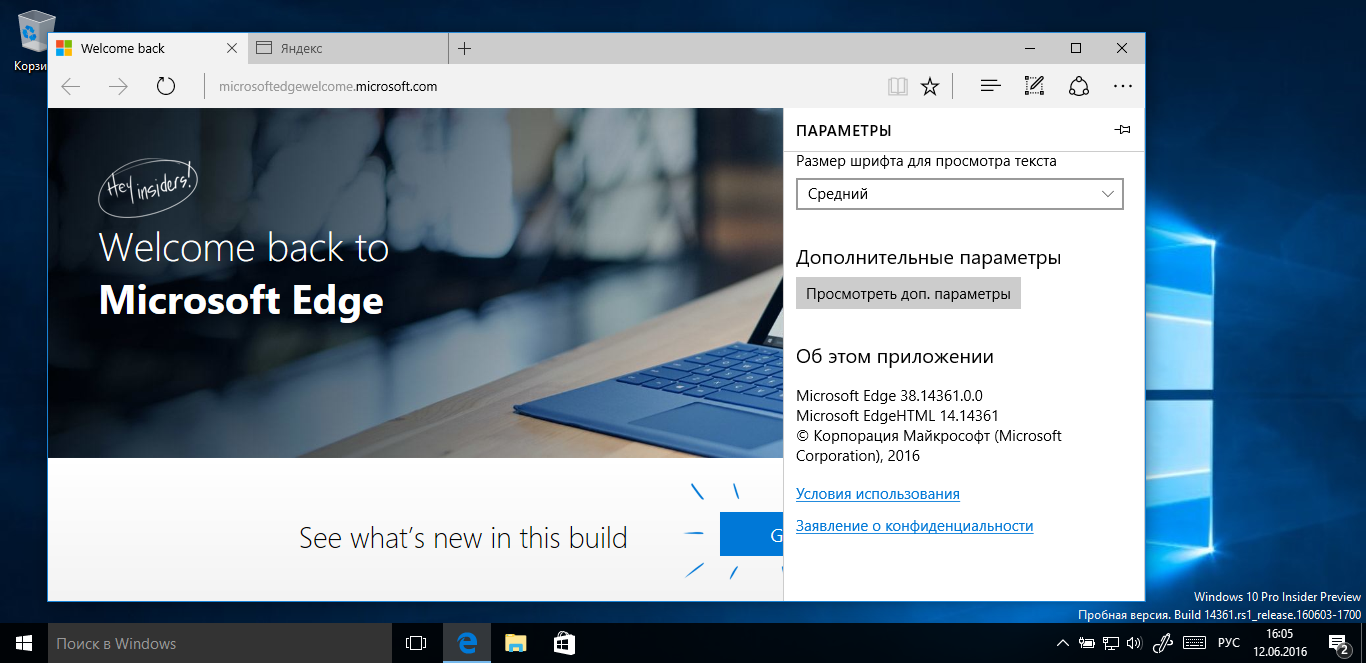This screenshot has width=1366, height=663.
Task: Go back using the back arrow
Action: point(70,87)
